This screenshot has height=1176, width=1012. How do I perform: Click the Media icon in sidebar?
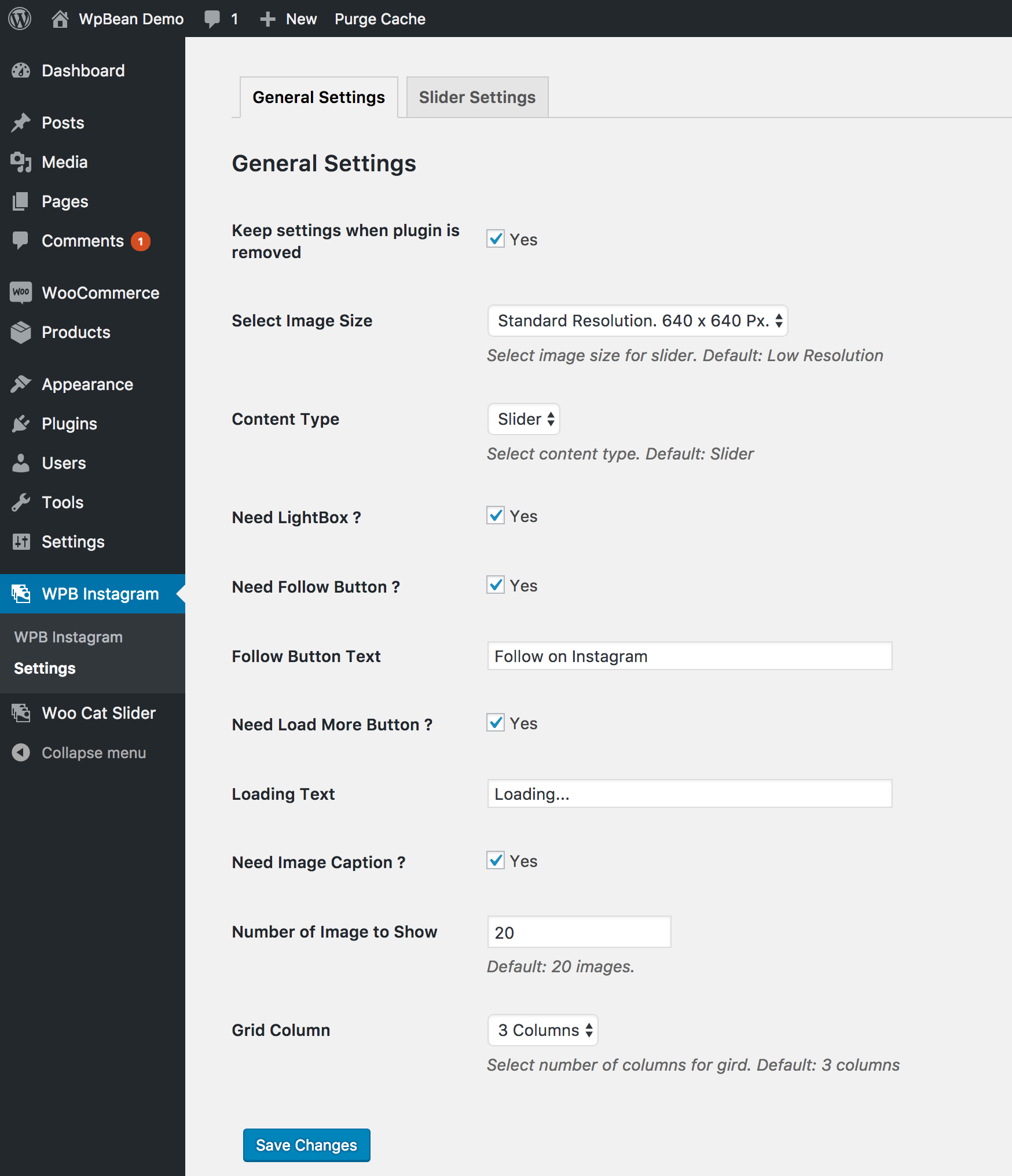[21, 162]
